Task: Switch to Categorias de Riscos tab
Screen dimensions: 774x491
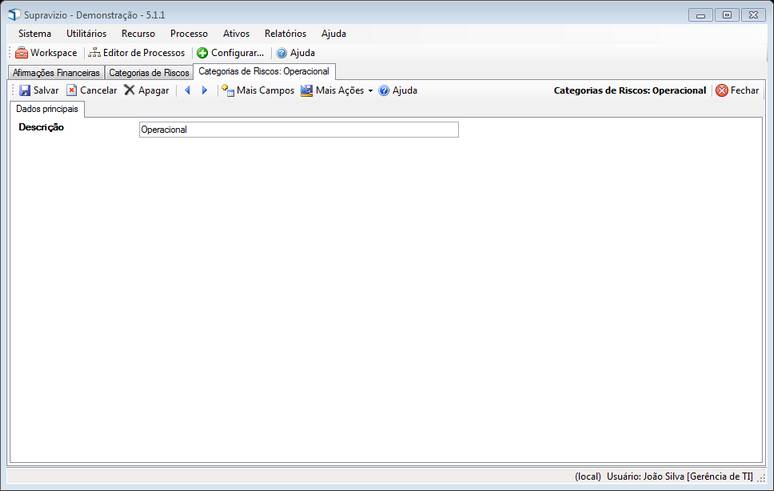Action: [x=149, y=73]
